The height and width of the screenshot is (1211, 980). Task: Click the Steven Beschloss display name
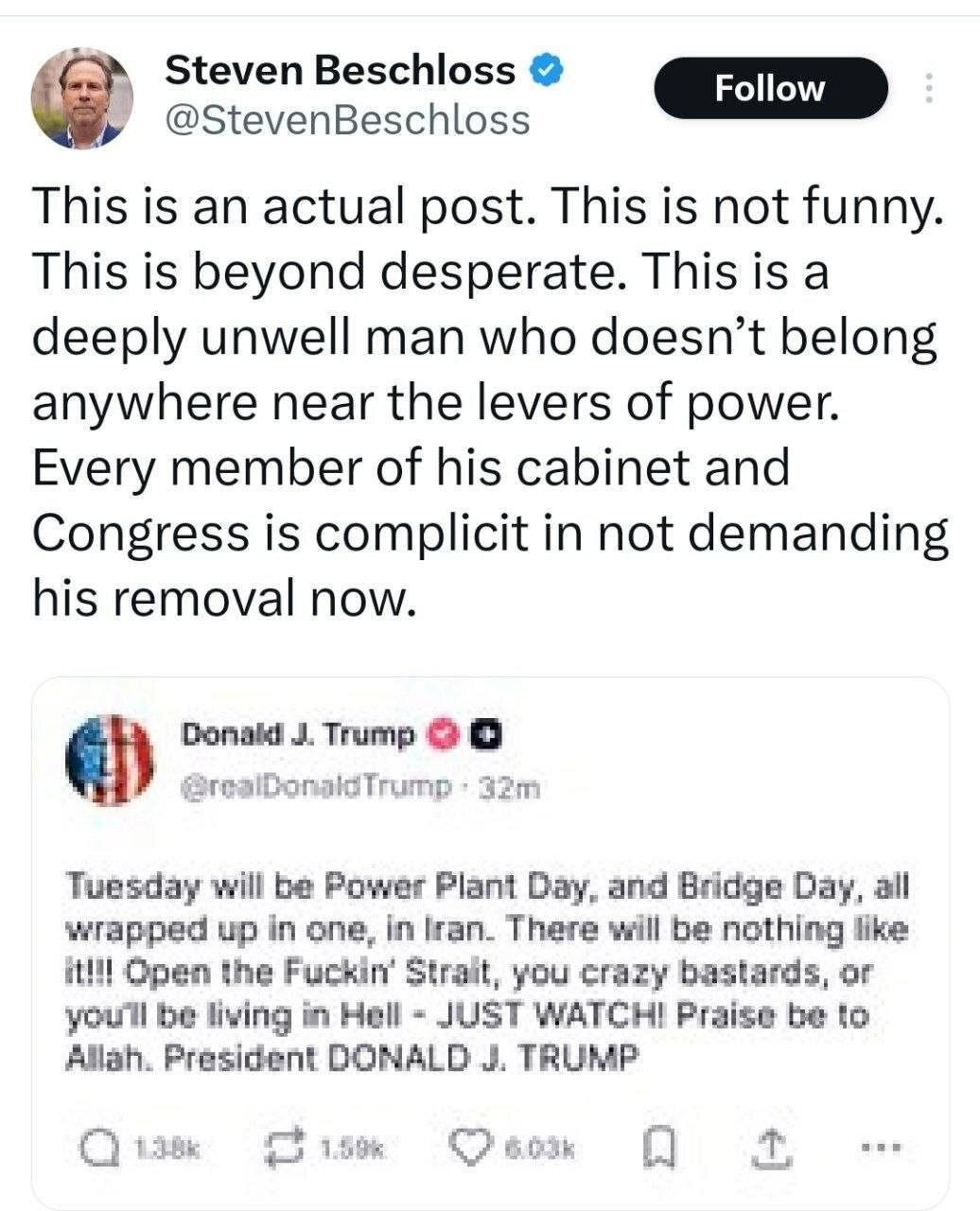tap(341, 69)
